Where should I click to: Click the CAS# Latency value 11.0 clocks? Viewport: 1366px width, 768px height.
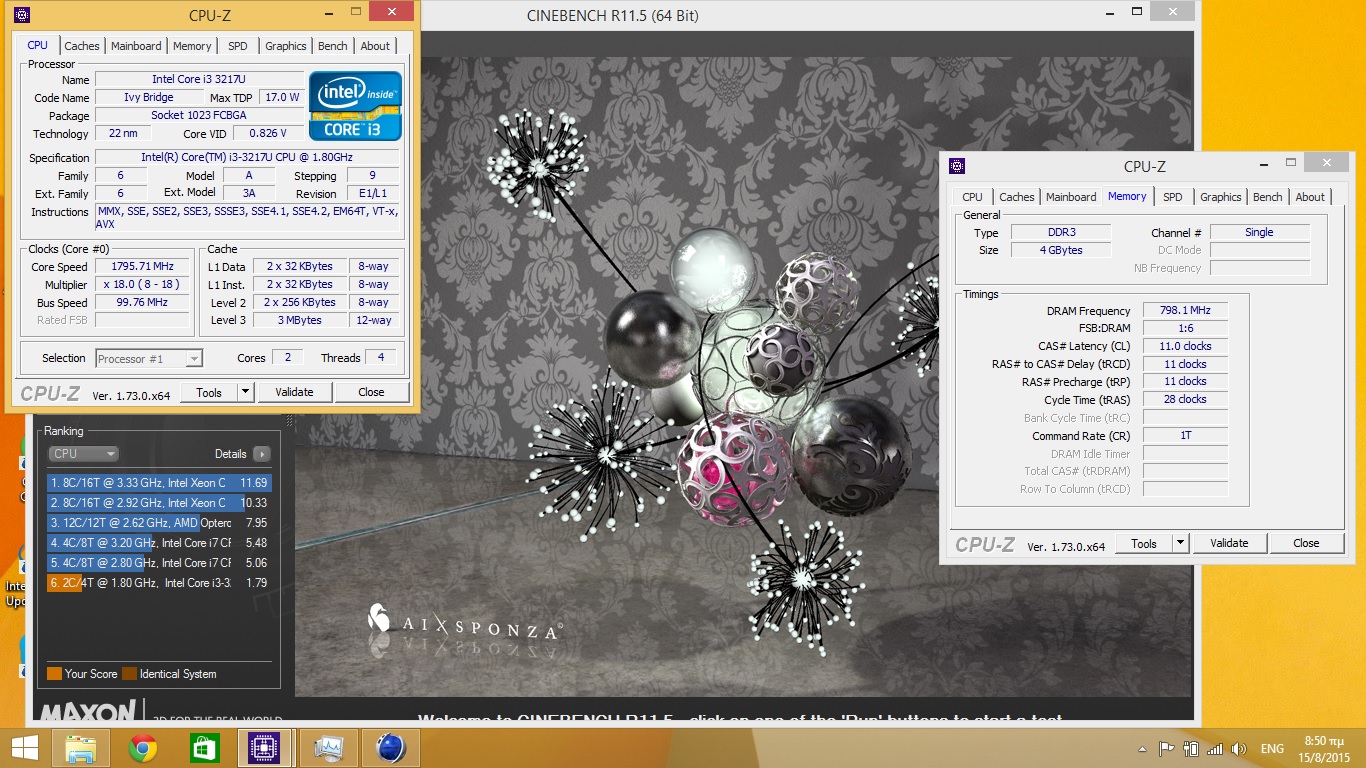[x=1185, y=347]
